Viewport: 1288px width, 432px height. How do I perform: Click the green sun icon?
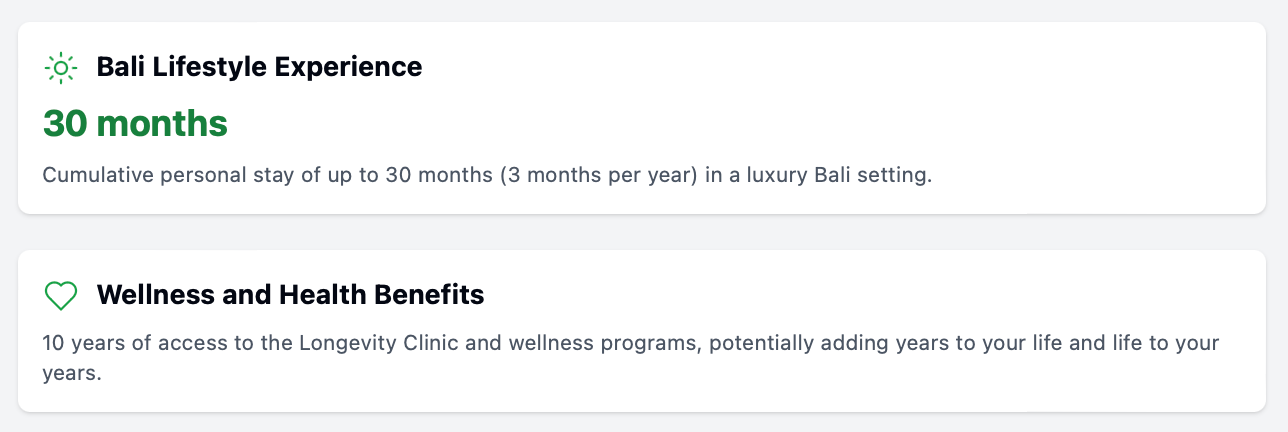click(61, 67)
